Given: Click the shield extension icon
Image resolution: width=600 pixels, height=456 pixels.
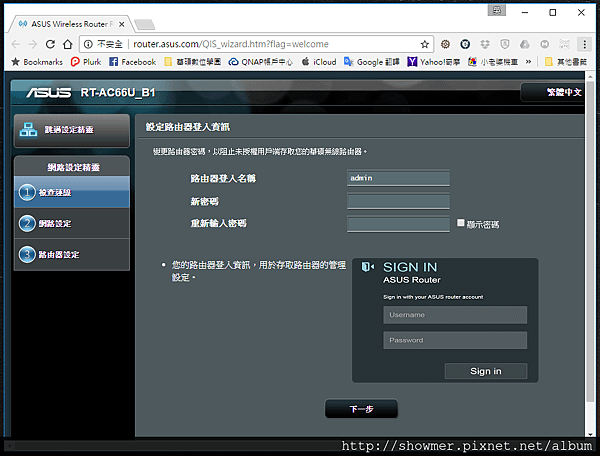Looking at the screenshot, I should 505,44.
